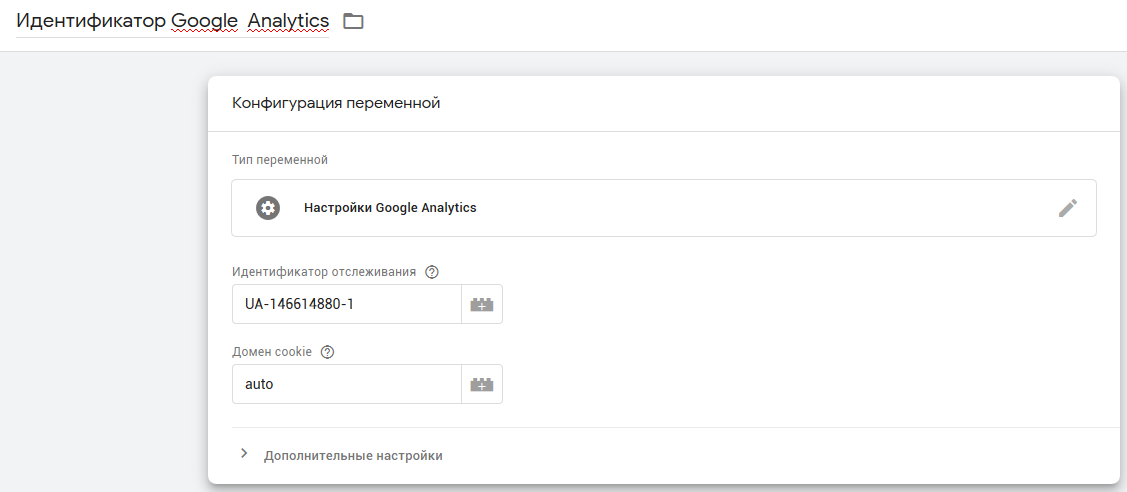Focus tracking ID field with UA-146614880-1
Viewport: 1127px width, 492px height.
tap(346, 305)
